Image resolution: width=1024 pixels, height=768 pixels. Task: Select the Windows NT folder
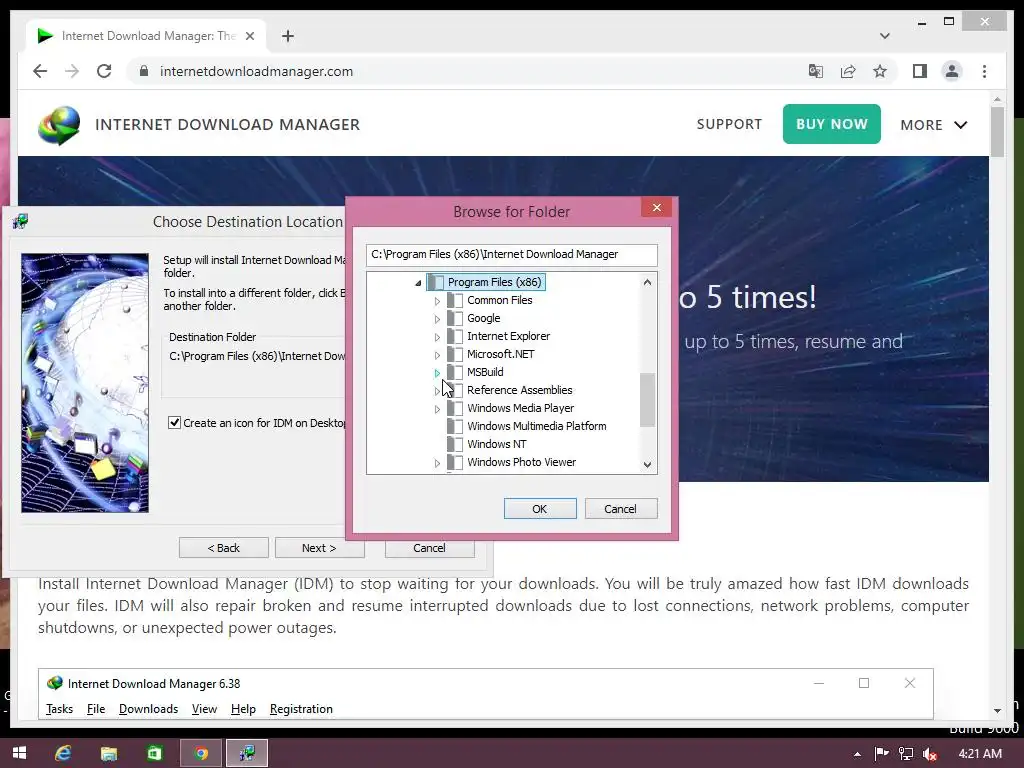(496, 444)
